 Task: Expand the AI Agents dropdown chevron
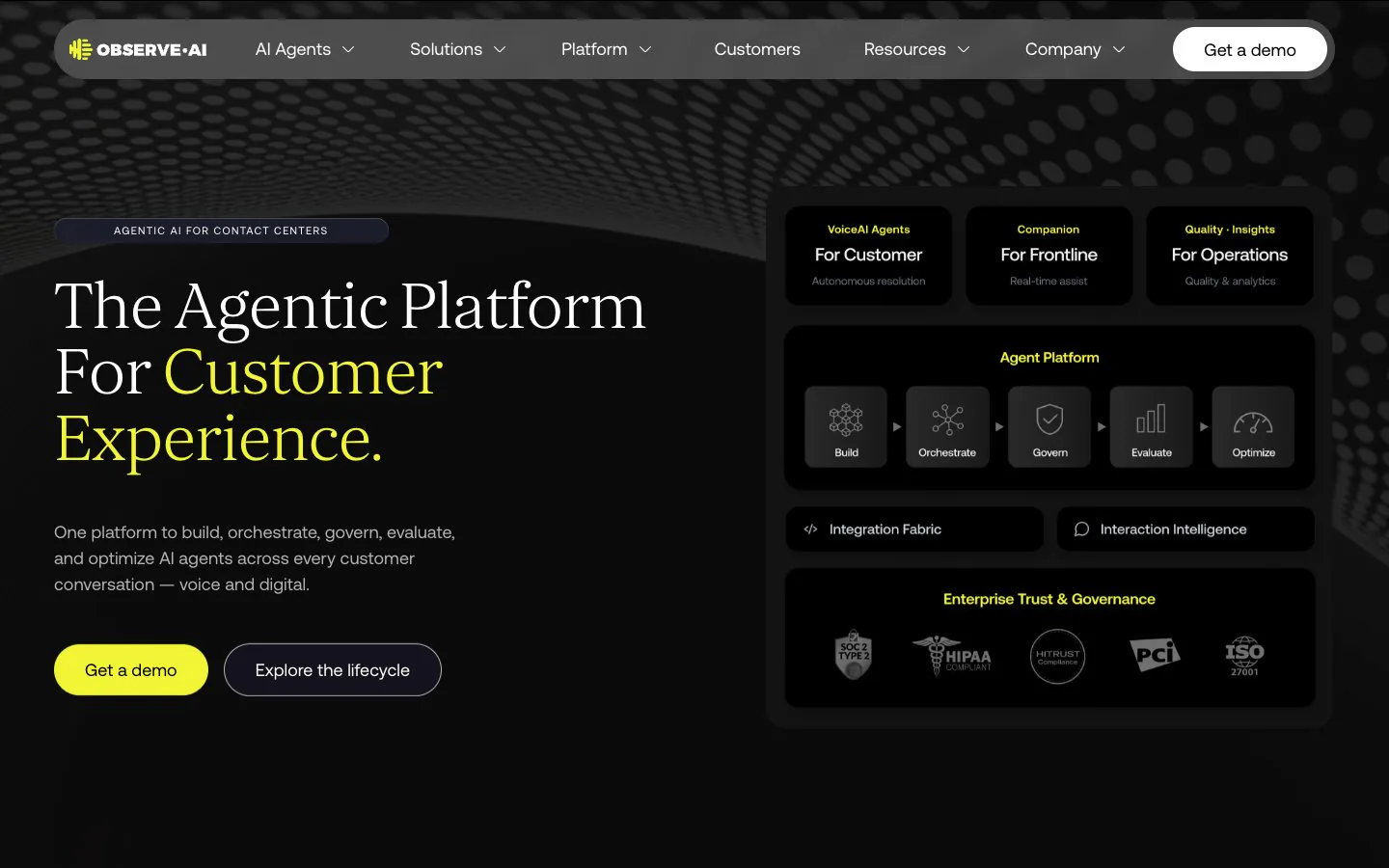pos(348,49)
